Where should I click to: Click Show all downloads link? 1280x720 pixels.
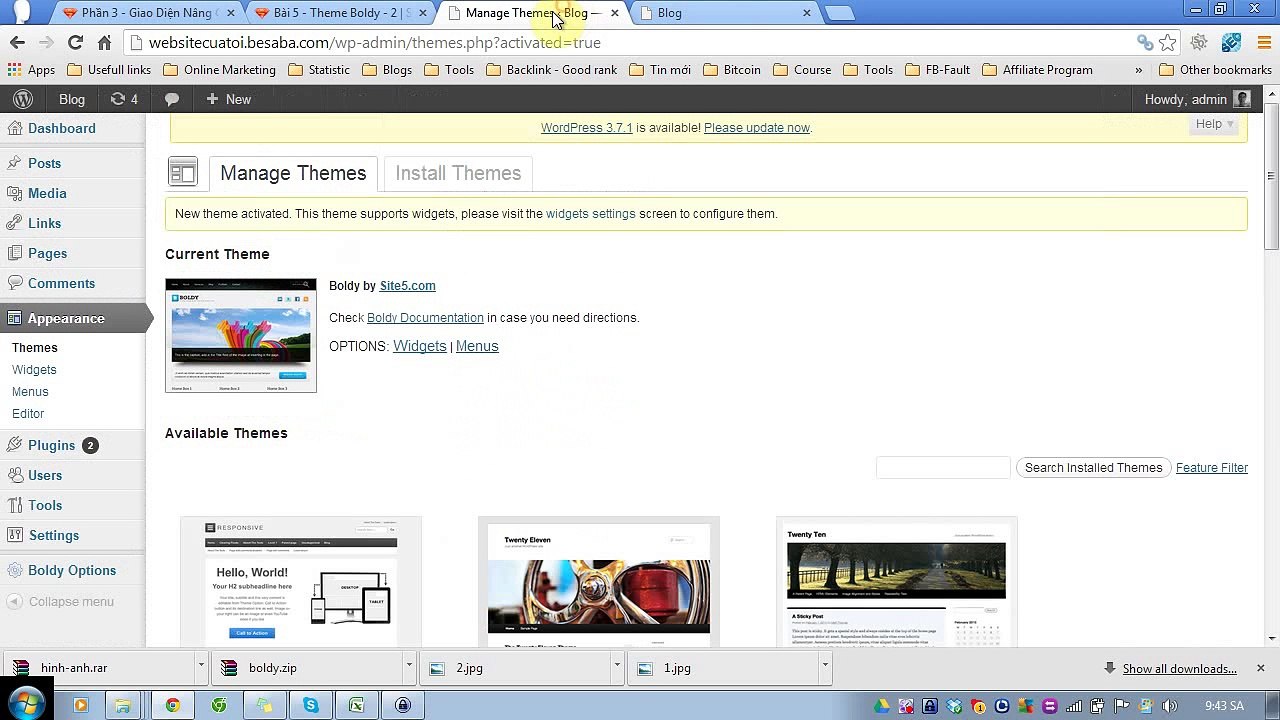point(1179,669)
